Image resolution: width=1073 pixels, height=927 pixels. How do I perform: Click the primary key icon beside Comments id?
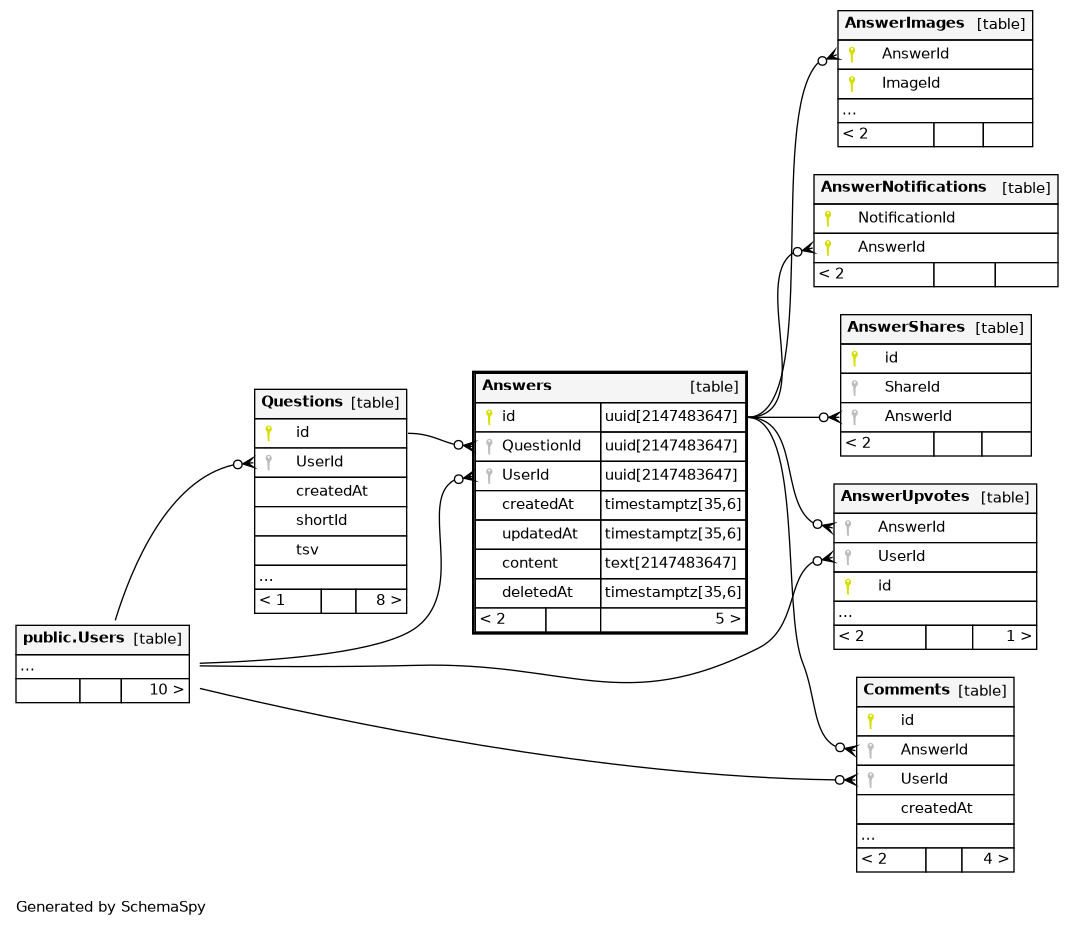coord(870,720)
